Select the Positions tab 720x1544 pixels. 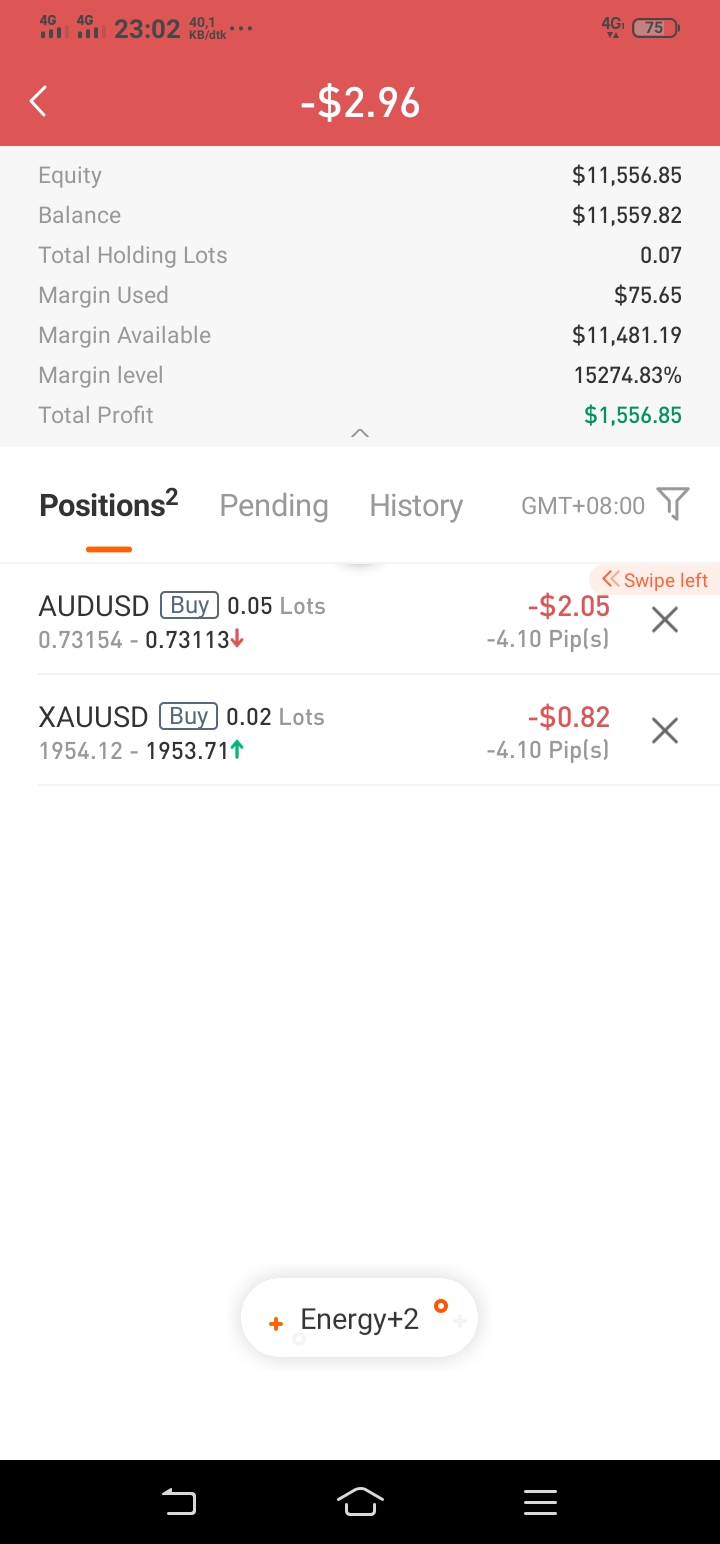pyautogui.click(x=108, y=504)
